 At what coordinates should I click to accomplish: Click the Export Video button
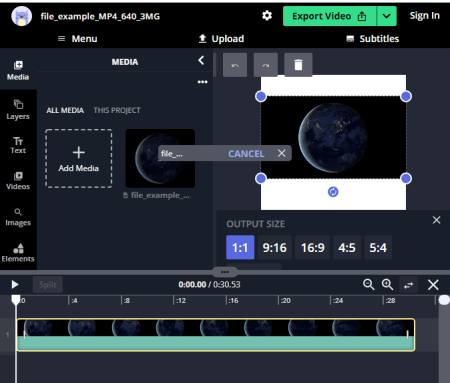pyautogui.click(x=330, y=16)
